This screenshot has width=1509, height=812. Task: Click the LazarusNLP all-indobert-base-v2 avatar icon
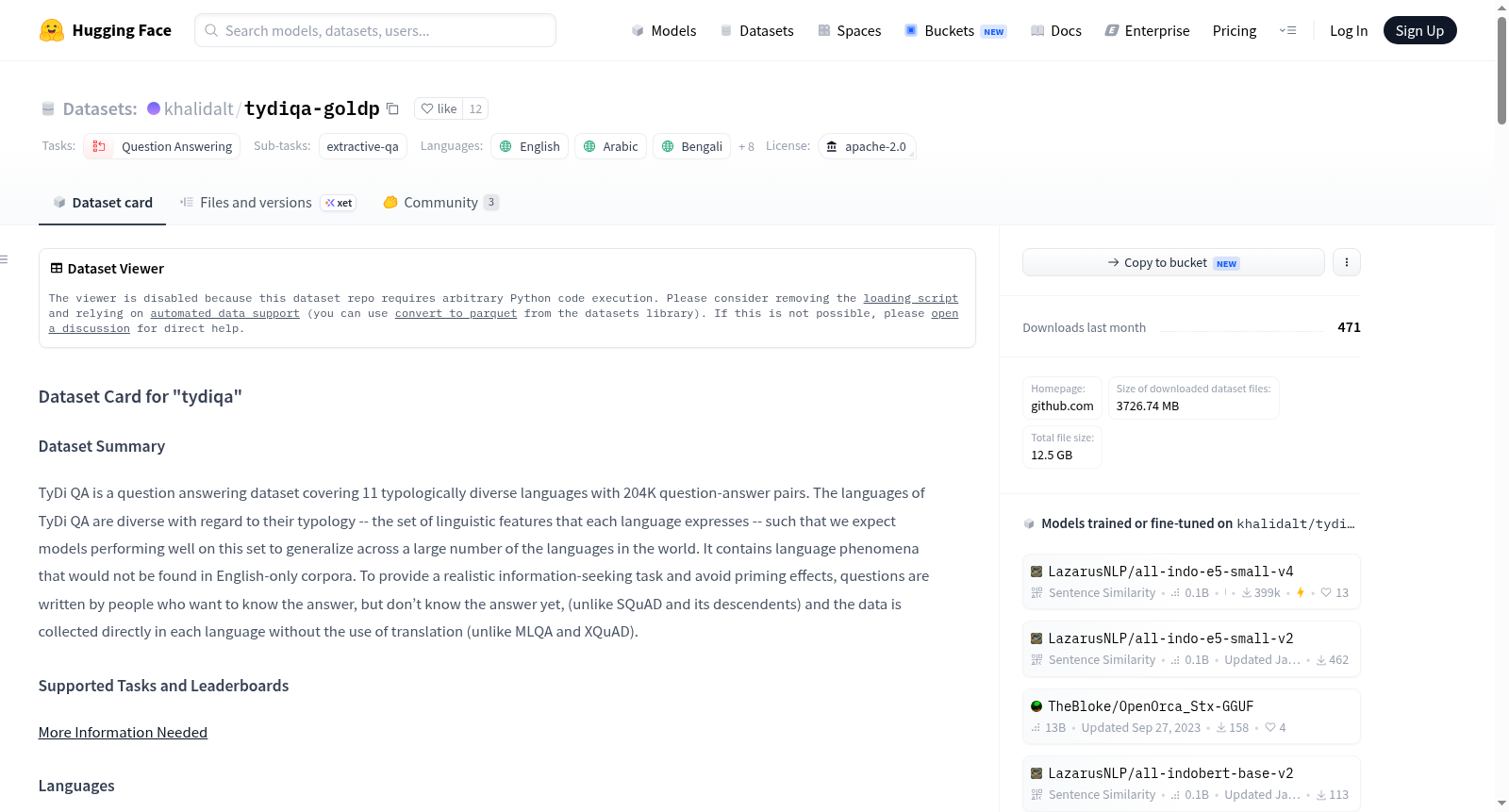coord(1036,773)
